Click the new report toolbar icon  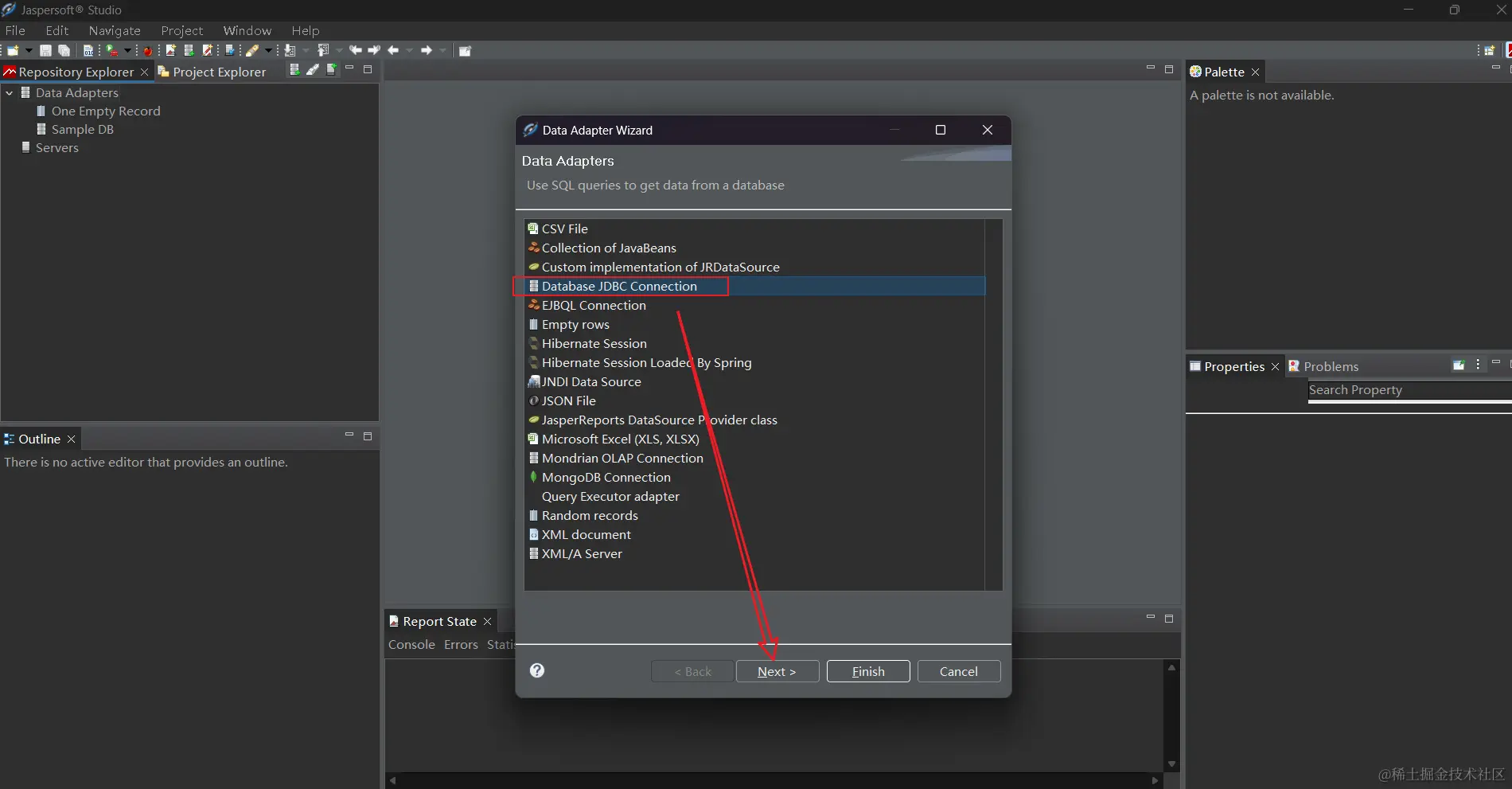[170, 50]
